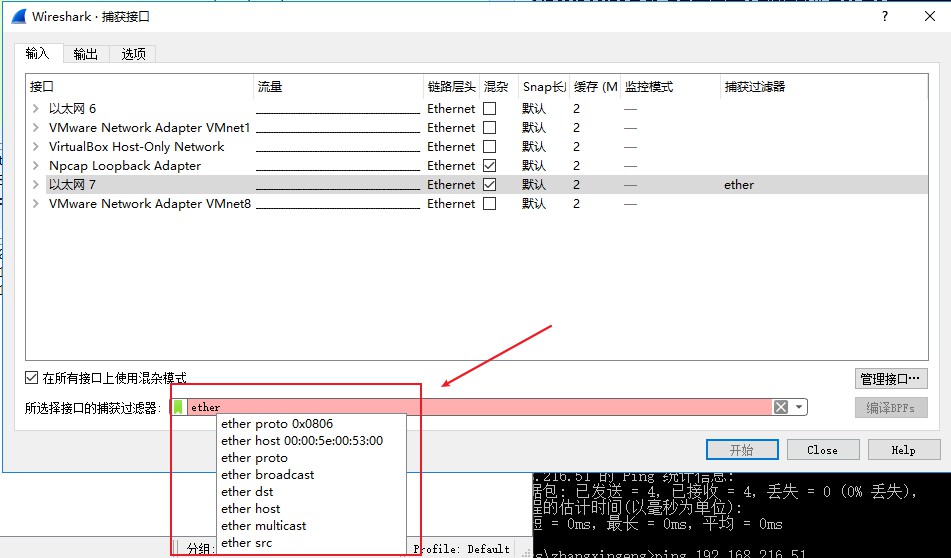Switch to the 输入 tab
This screenshot has width=951, height=558.
click(37, 53)
